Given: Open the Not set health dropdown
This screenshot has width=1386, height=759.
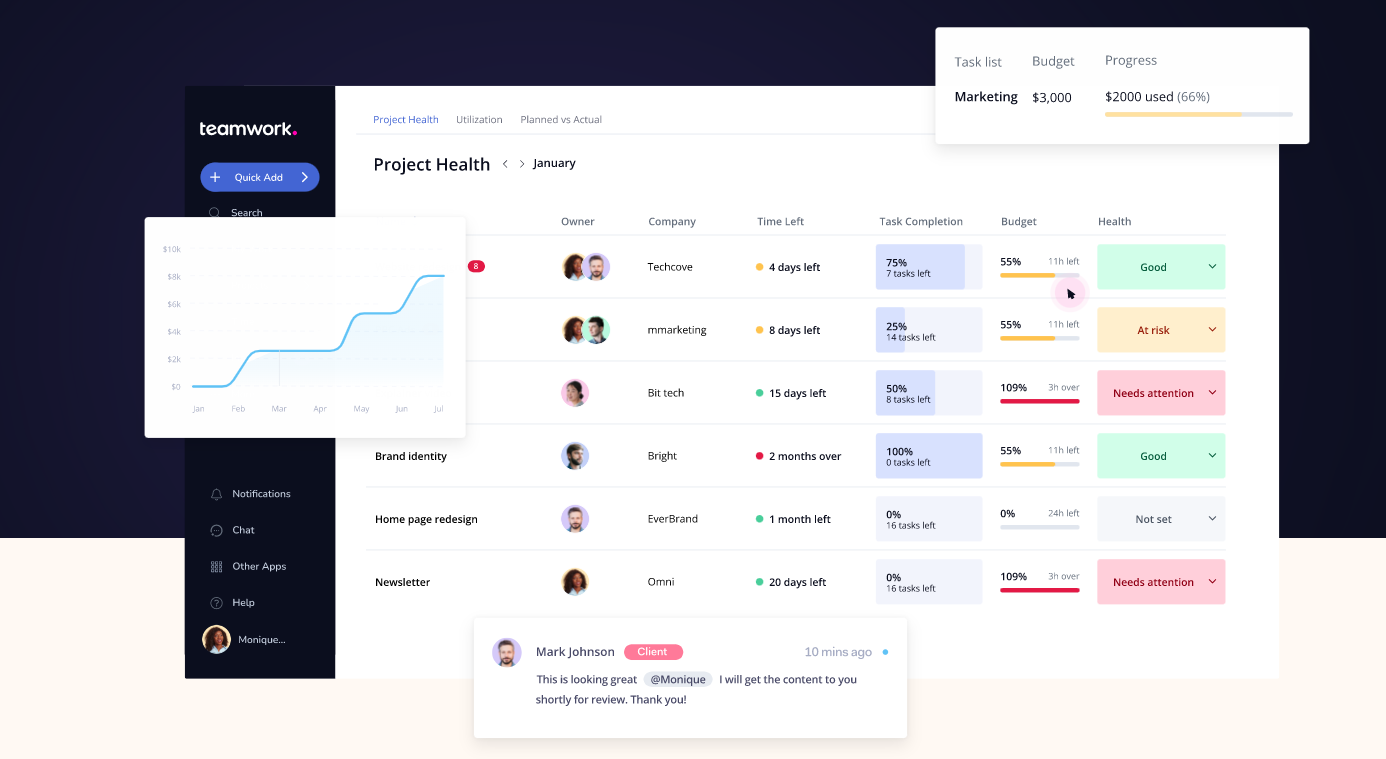Looking at the screenshot, I should pos(1161,519).
